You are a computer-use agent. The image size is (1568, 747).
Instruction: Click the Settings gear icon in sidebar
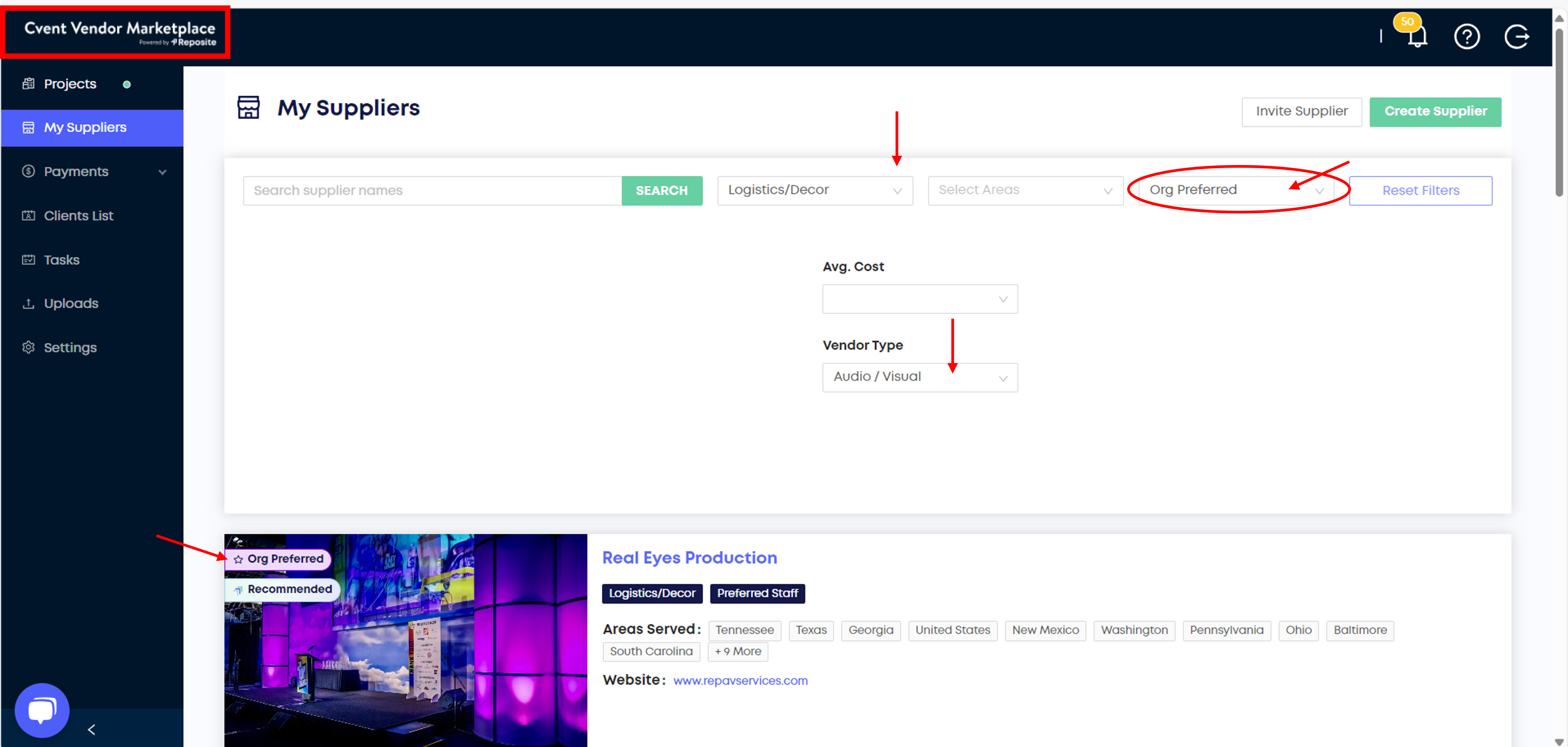(28, 347)
